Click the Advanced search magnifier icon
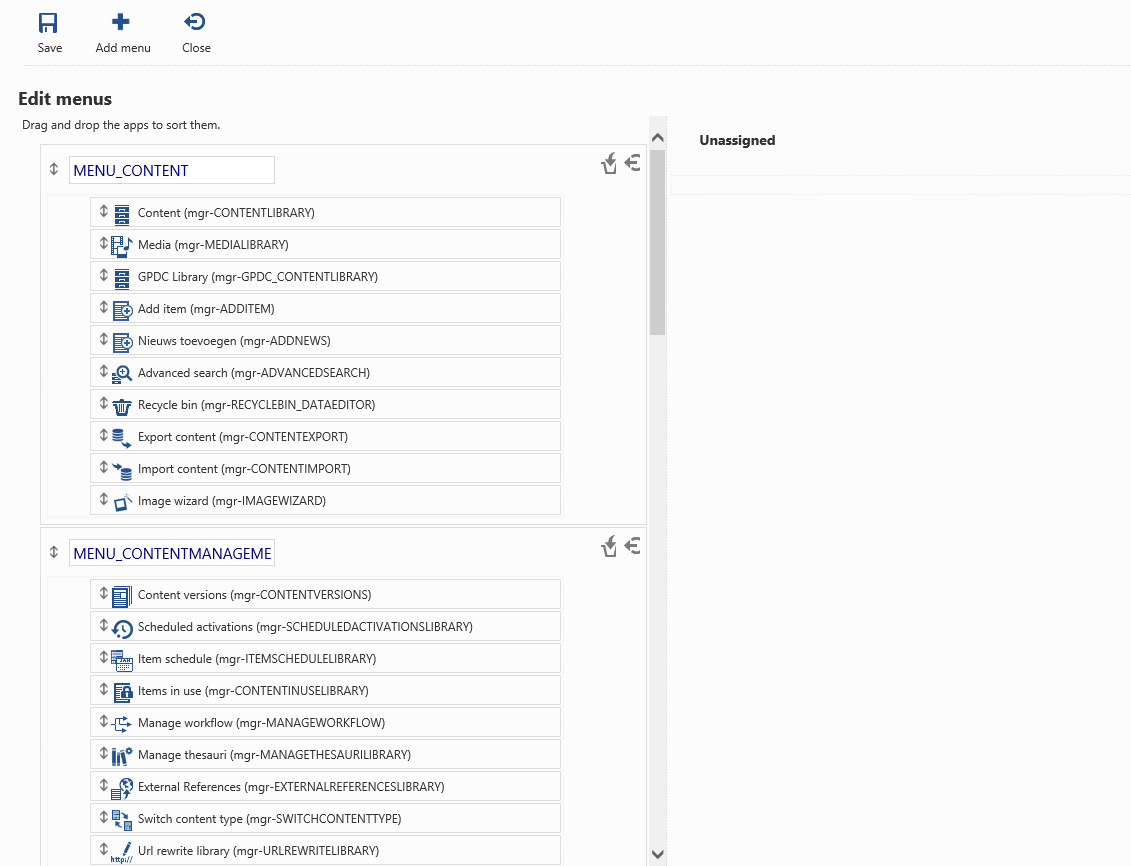The image size is (1131, 866). coord(122,374)
